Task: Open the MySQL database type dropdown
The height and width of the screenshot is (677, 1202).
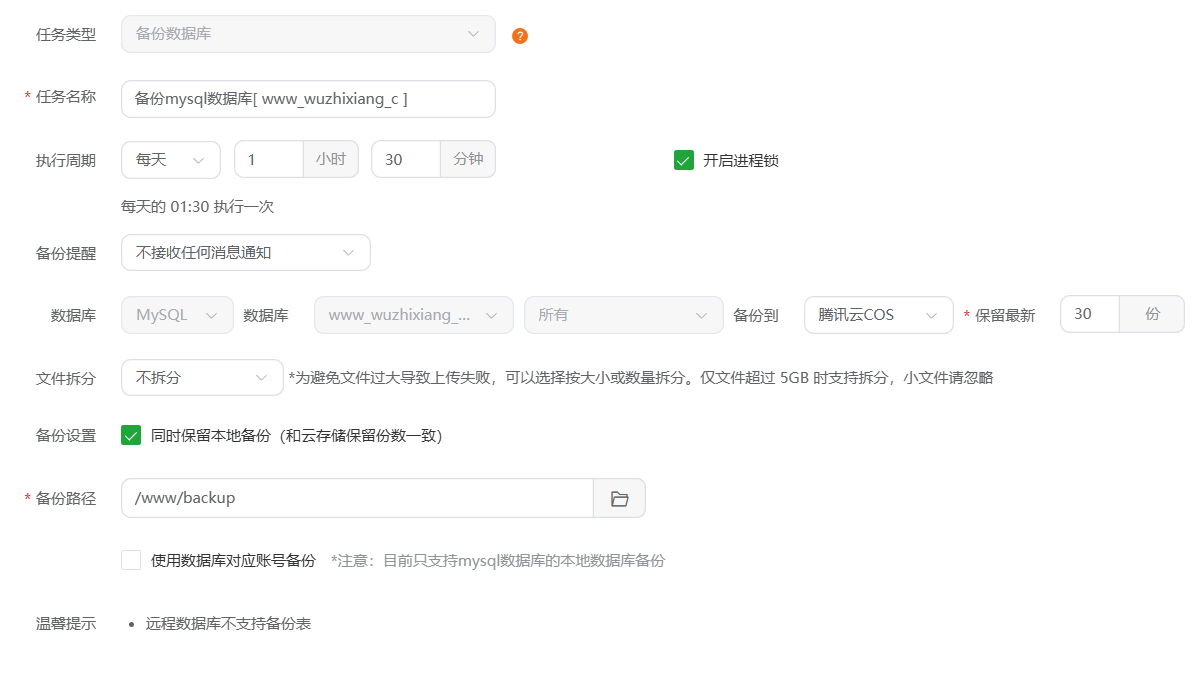Action: 176,314
